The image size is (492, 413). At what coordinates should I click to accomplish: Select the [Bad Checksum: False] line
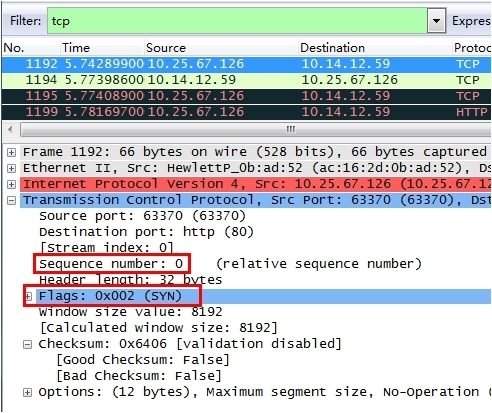coord(139,376)
